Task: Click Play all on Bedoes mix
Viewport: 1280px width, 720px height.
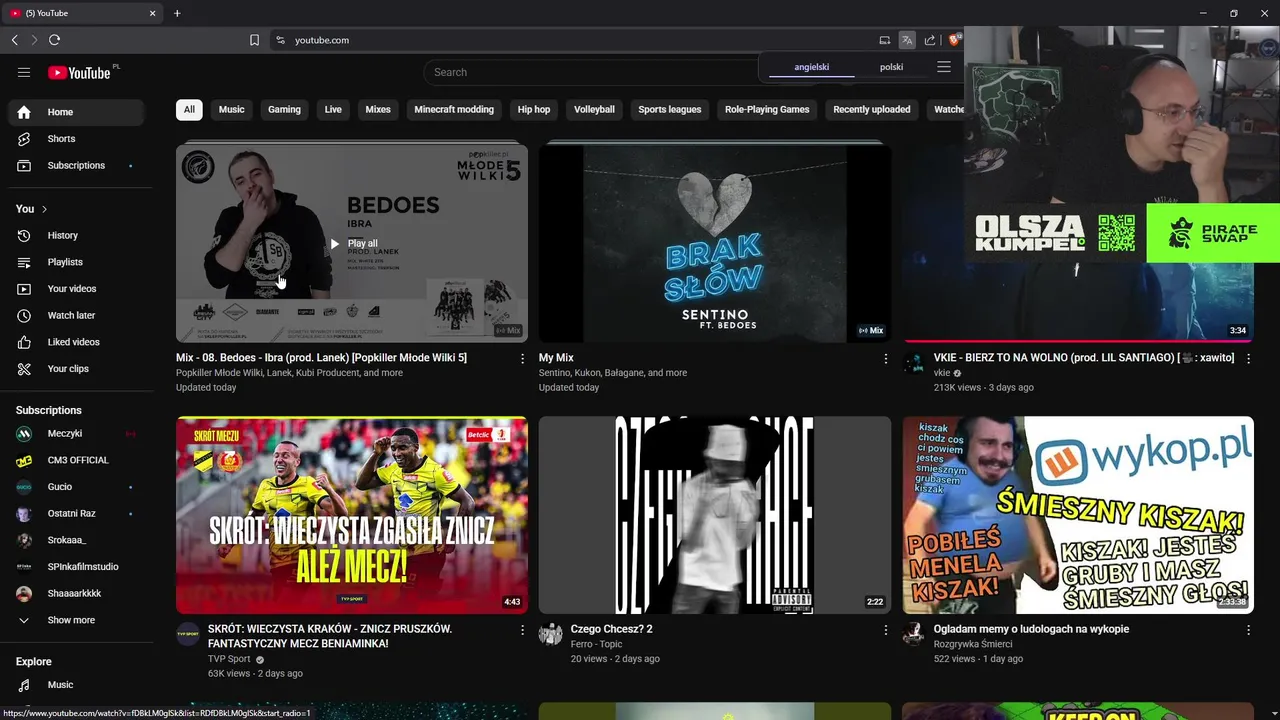Action: pyautogui.click(x=353, y=244)
